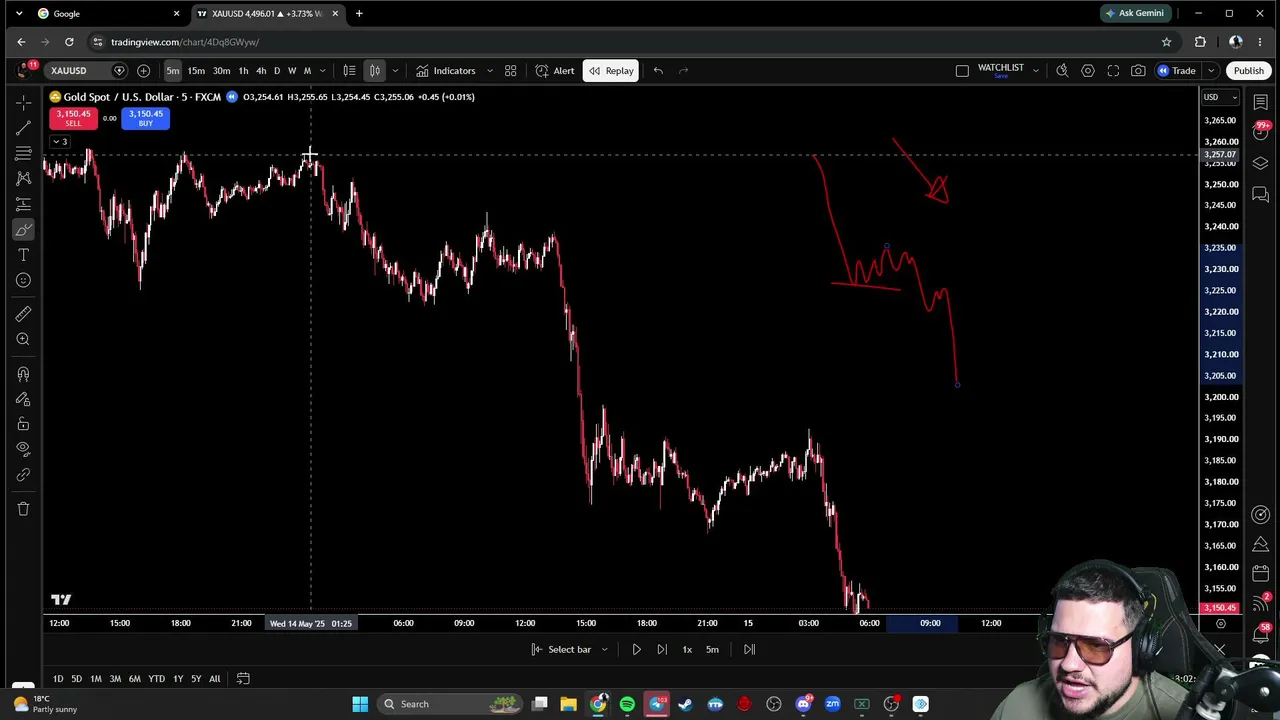Set the date range to 1M
1280x720 pixels.
point(96,679)
